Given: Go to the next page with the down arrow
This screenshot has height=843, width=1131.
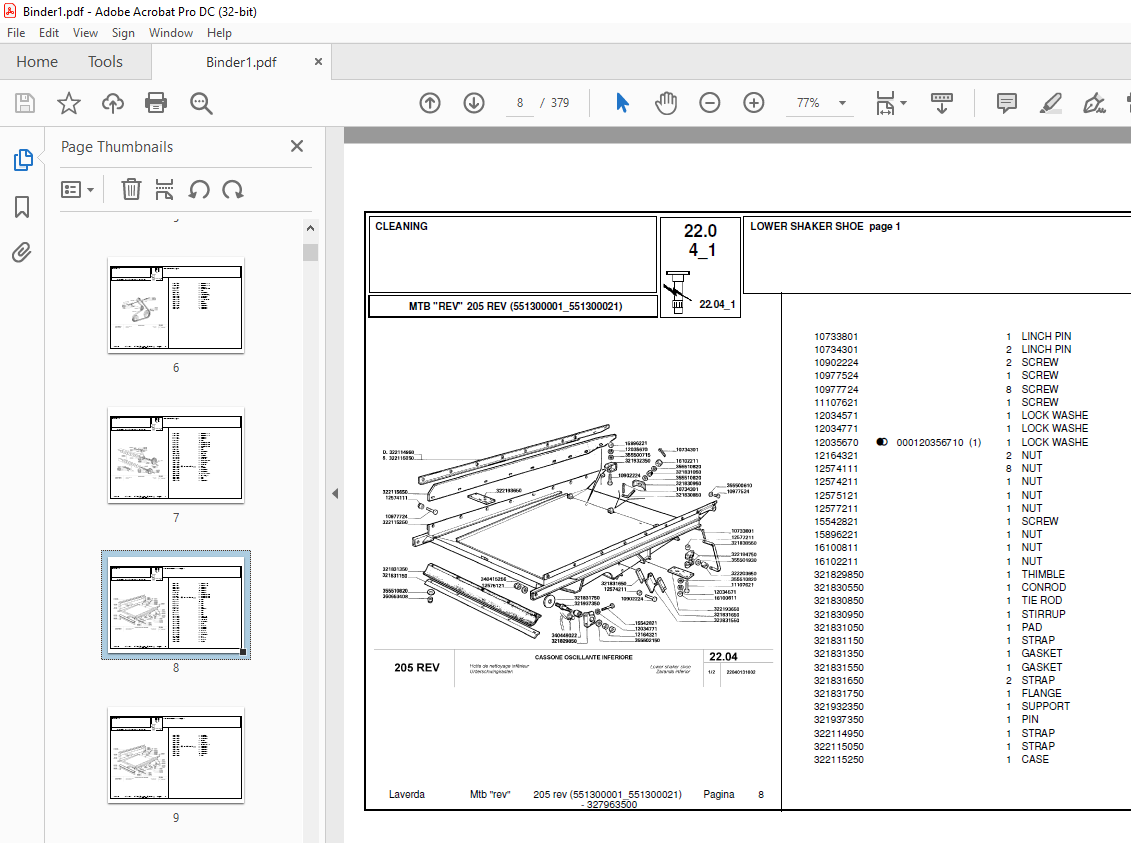Looking at the screenshot, I should [474, 103].
